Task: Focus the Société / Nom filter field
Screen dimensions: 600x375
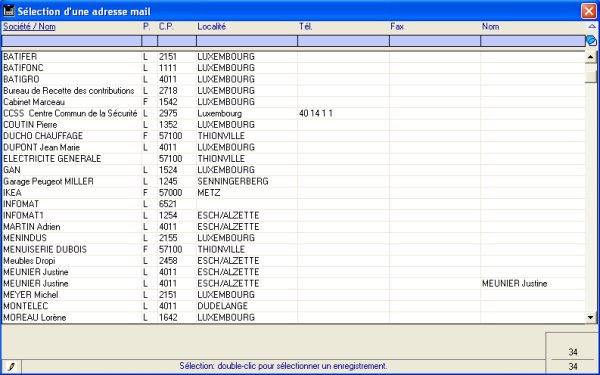Action: pyautogui.click(x=72, y=41)
